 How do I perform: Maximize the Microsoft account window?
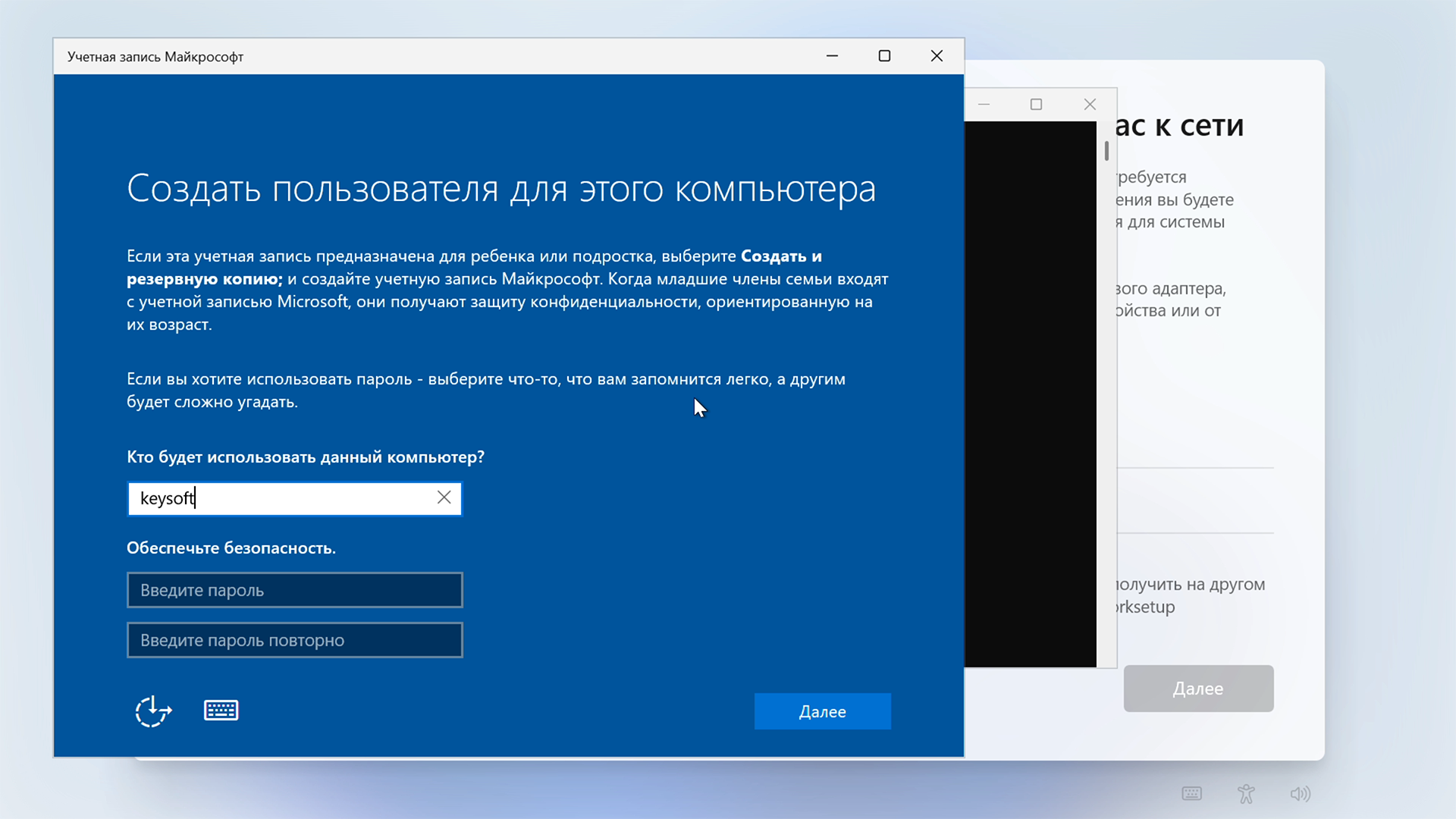[x=884, y=56]
